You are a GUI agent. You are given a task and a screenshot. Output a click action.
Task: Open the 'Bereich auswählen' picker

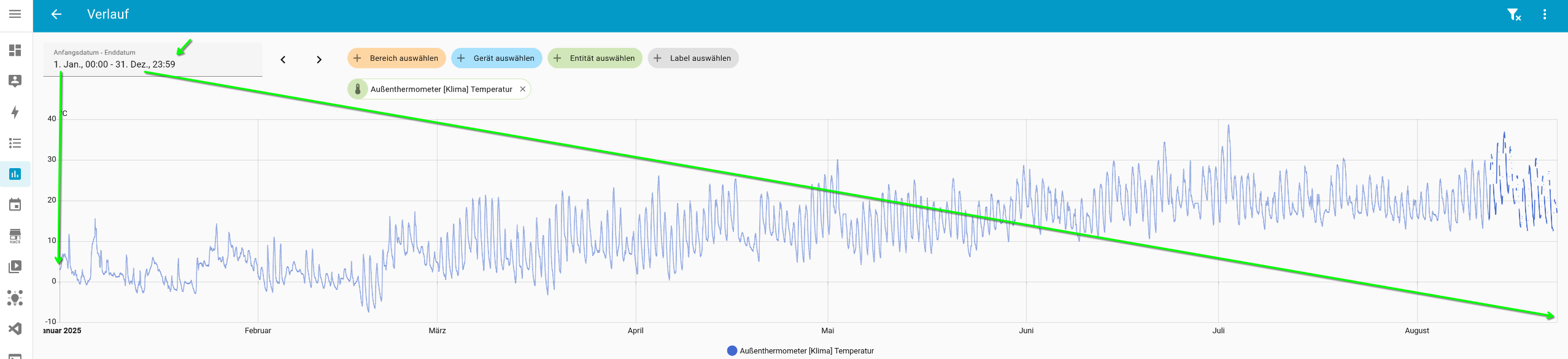396,58
